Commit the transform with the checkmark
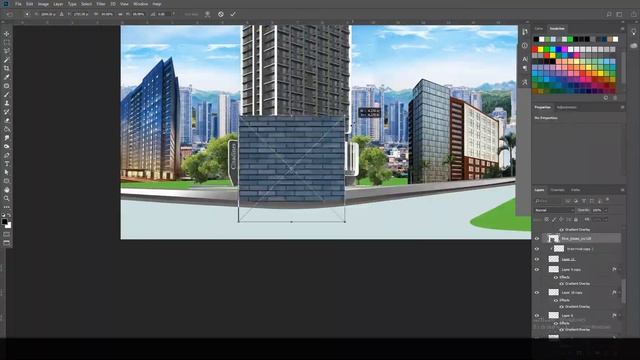Viewport: 640px width, 360px height. 233,14
